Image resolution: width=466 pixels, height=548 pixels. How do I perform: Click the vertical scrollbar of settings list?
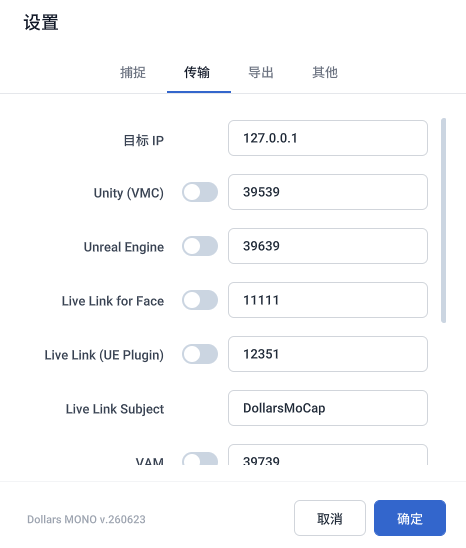point(443,221)
